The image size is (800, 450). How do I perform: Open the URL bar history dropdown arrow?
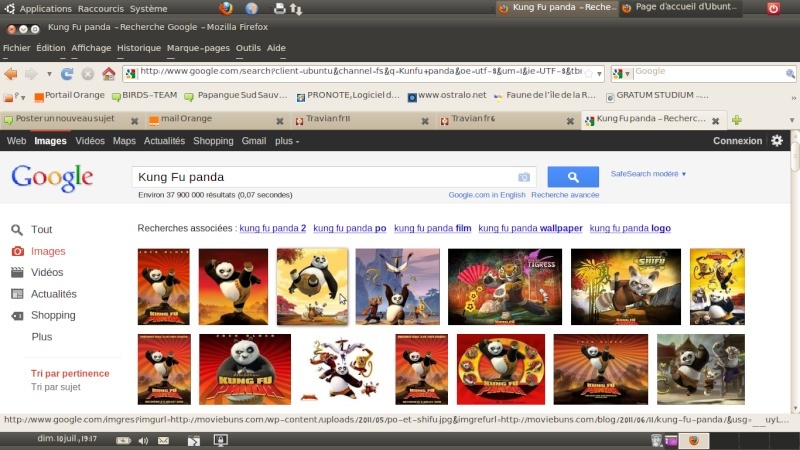click(x=599, y=74)
